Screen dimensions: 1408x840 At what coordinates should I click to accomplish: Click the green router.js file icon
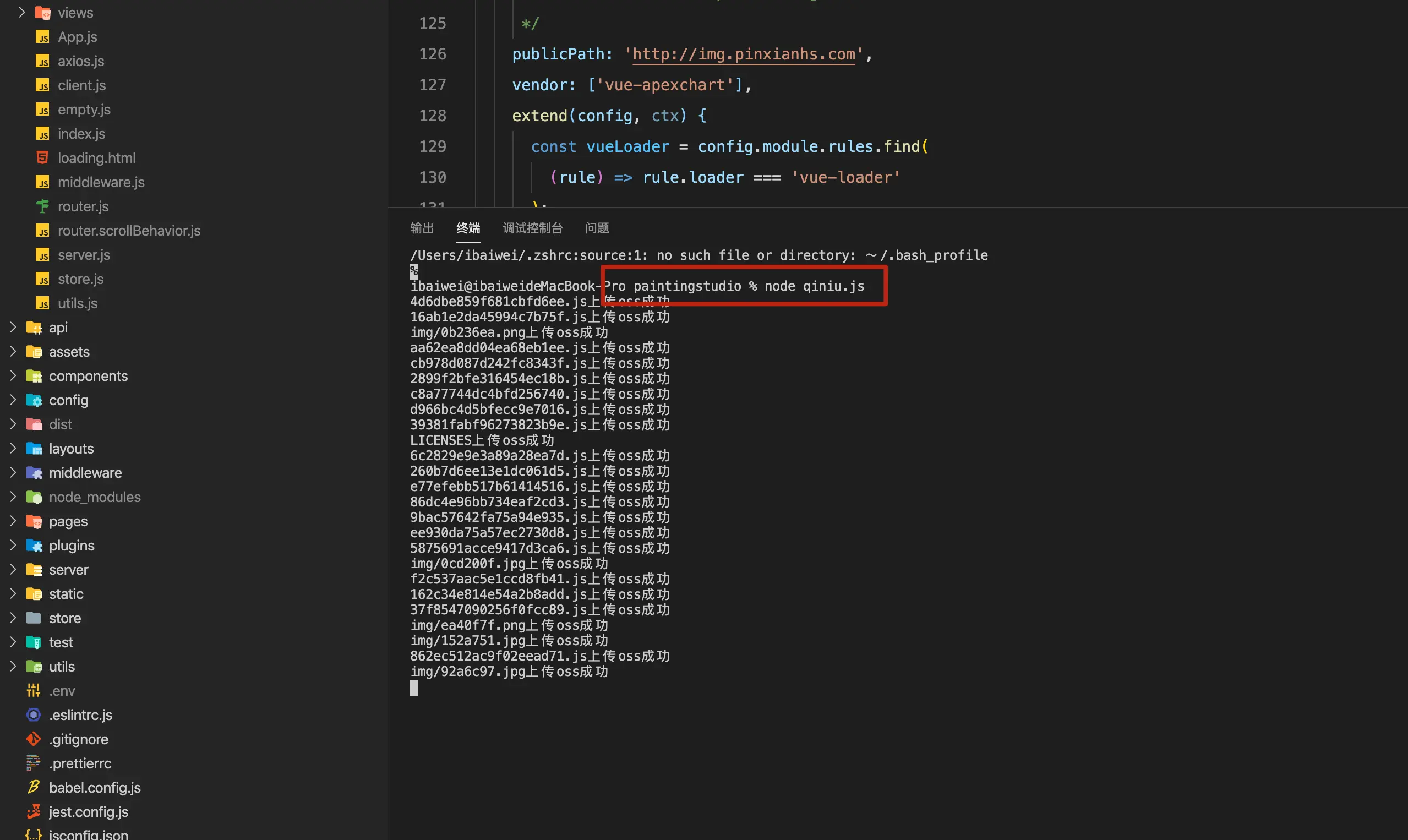coord(42,206)
